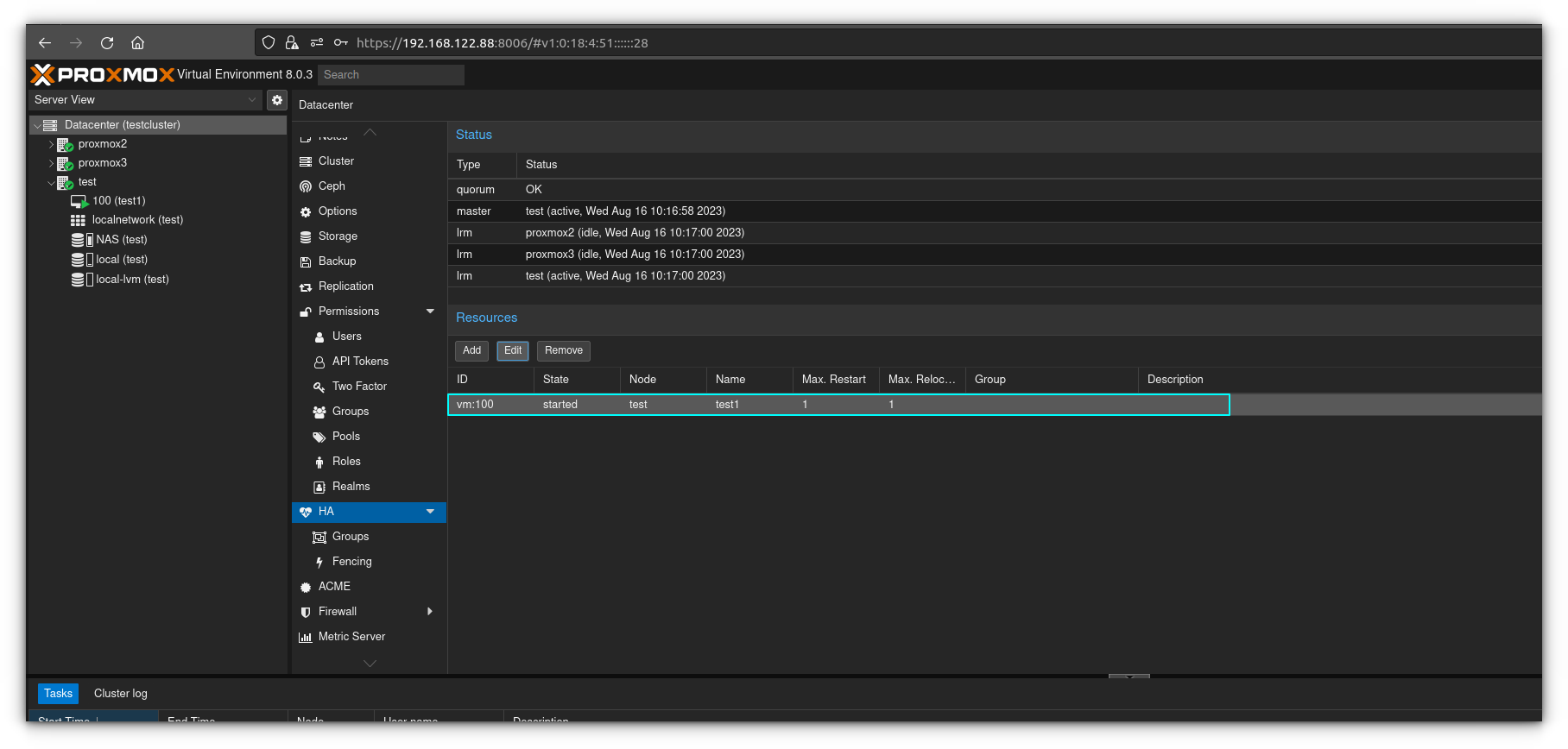The image size is (1568, 749).
Task: Click the proxmox3 node icon
Action: pos(65,163)
